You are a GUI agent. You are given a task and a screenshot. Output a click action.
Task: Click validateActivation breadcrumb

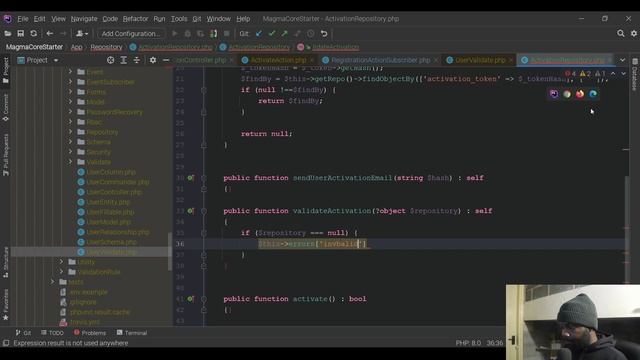click(x=336, y=47)
